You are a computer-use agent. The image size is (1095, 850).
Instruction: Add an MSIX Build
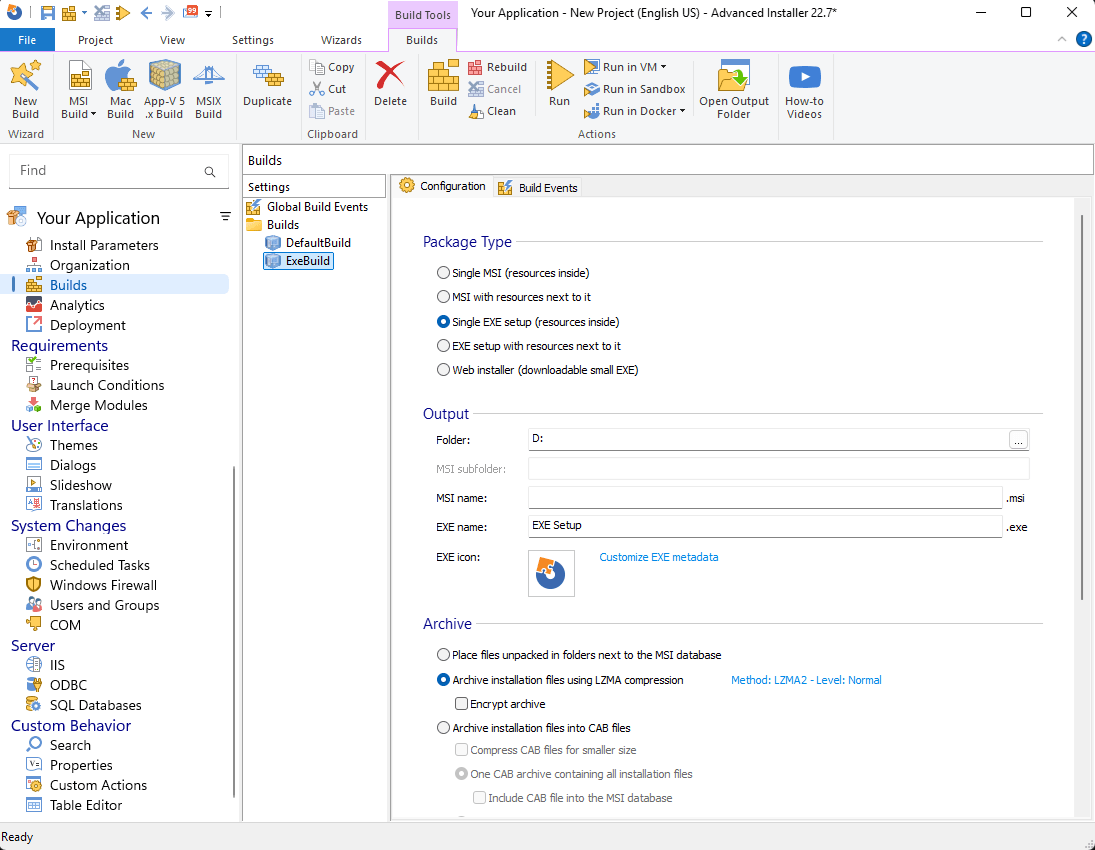coord(208,89)
